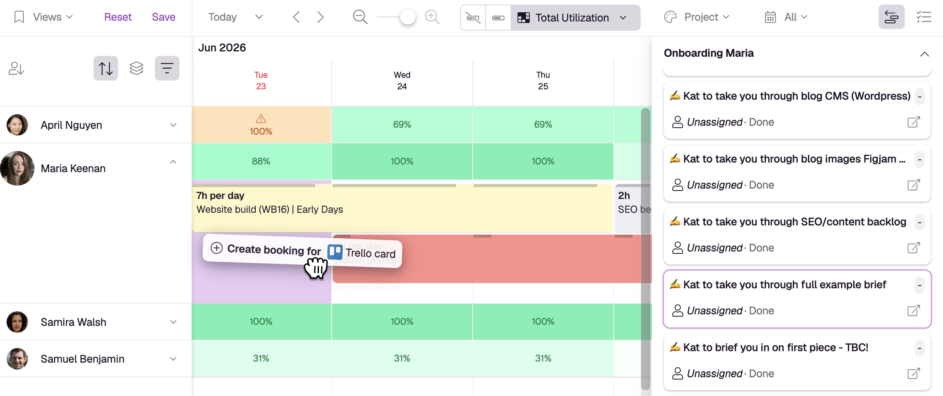Expand April Nguyen's row

pos(173,125)
